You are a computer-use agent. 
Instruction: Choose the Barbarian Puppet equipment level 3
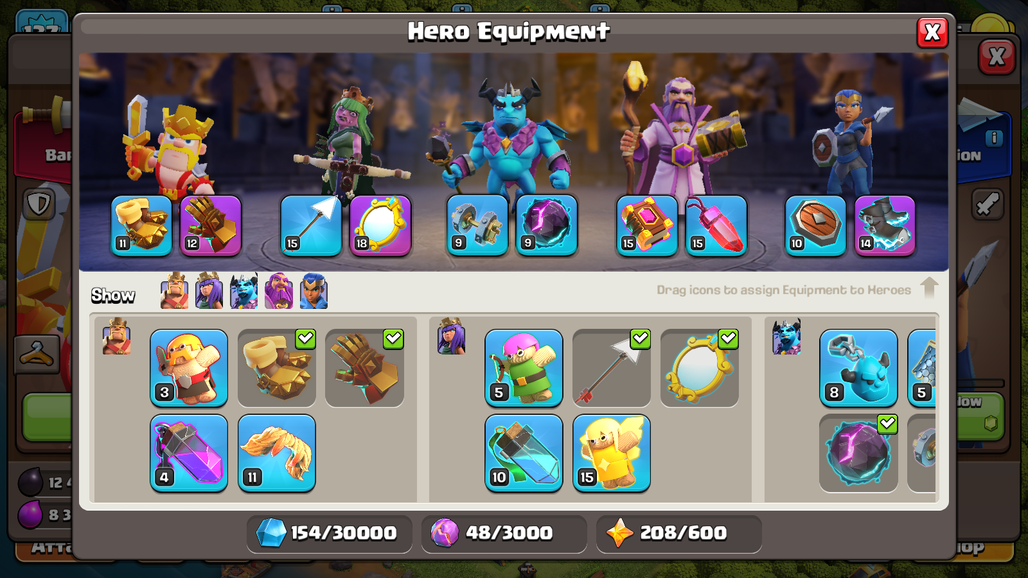pyautogui.click(x=189, y=368)
